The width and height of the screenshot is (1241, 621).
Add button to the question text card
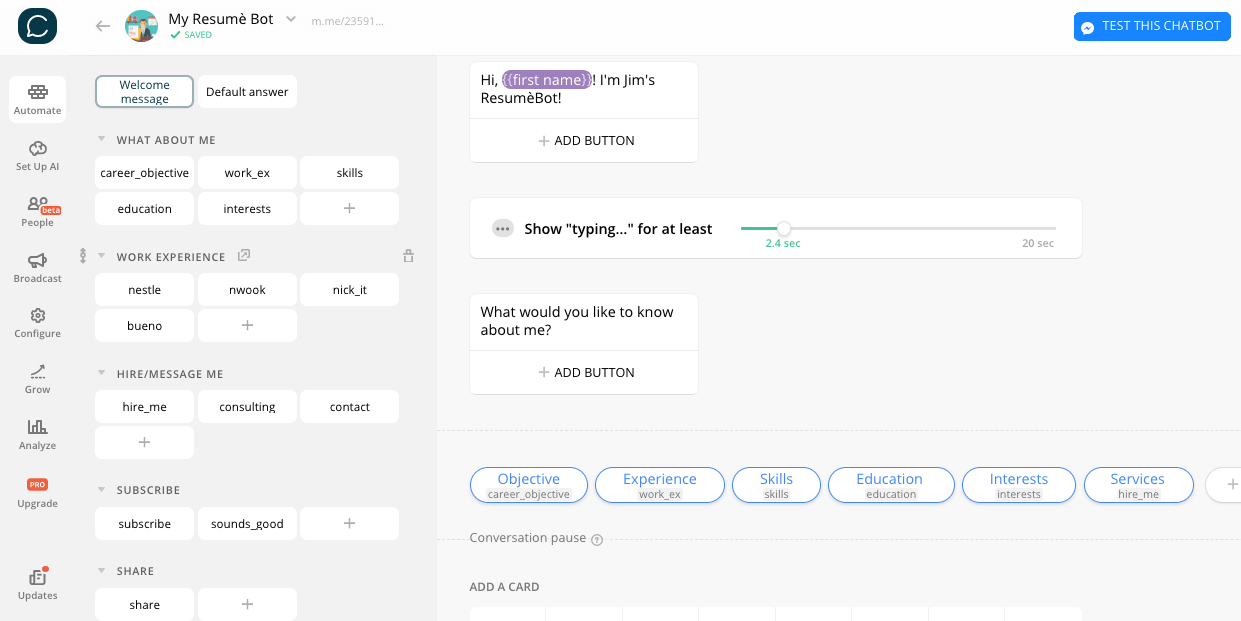[584, 372]
